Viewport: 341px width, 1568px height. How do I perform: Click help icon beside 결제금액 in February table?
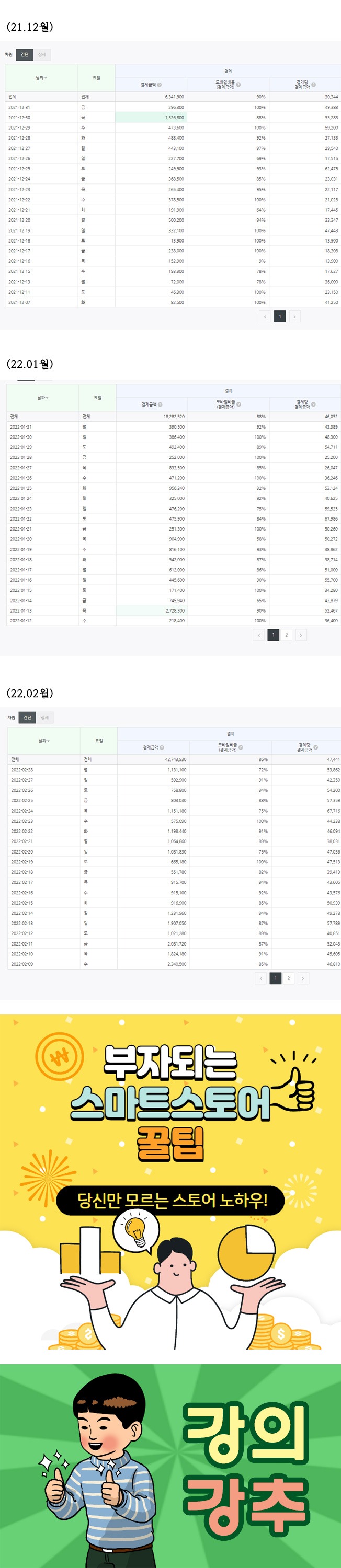[x=162, y=747]
